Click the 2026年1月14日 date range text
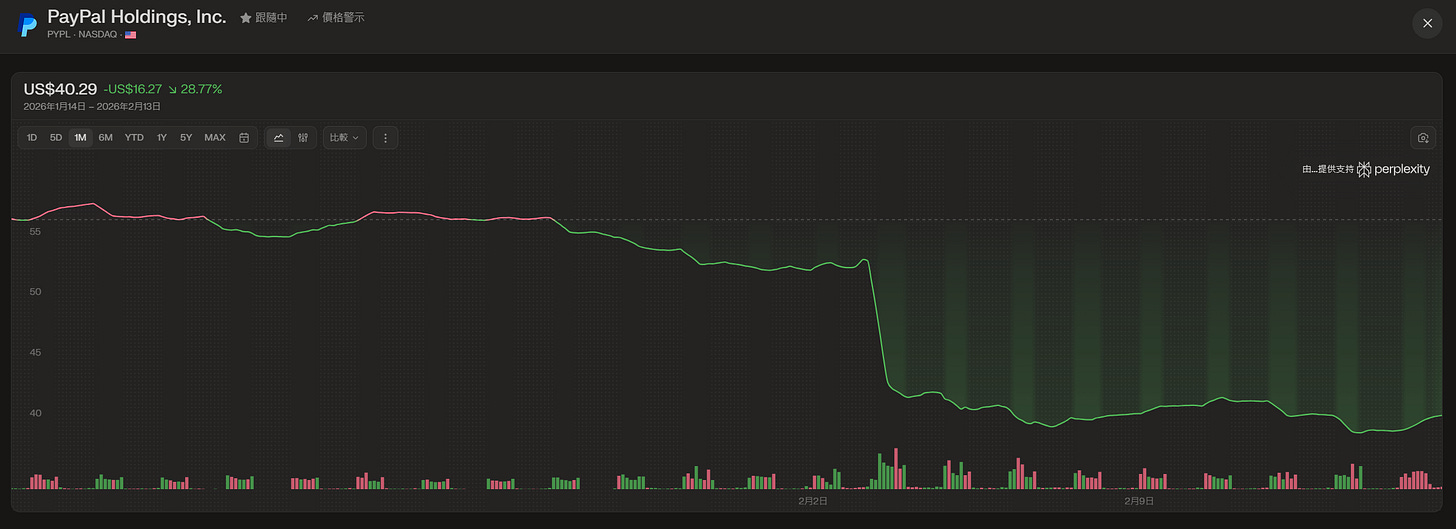 (x=92, y=106)
